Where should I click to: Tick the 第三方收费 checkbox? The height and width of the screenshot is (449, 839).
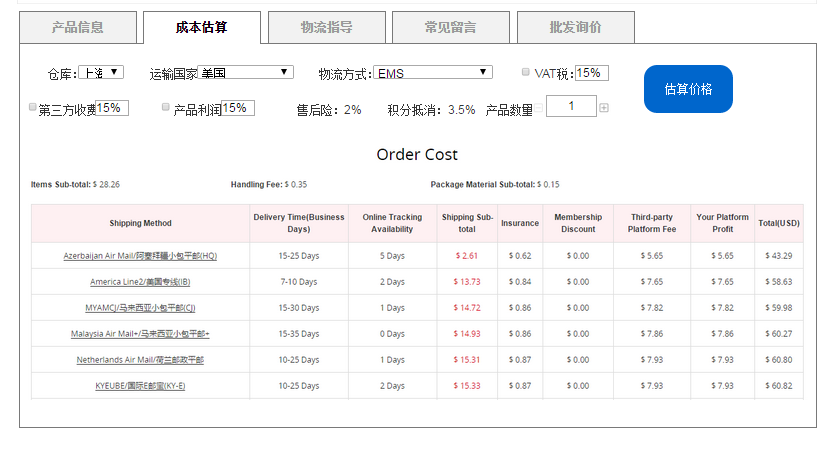(32, 107)
